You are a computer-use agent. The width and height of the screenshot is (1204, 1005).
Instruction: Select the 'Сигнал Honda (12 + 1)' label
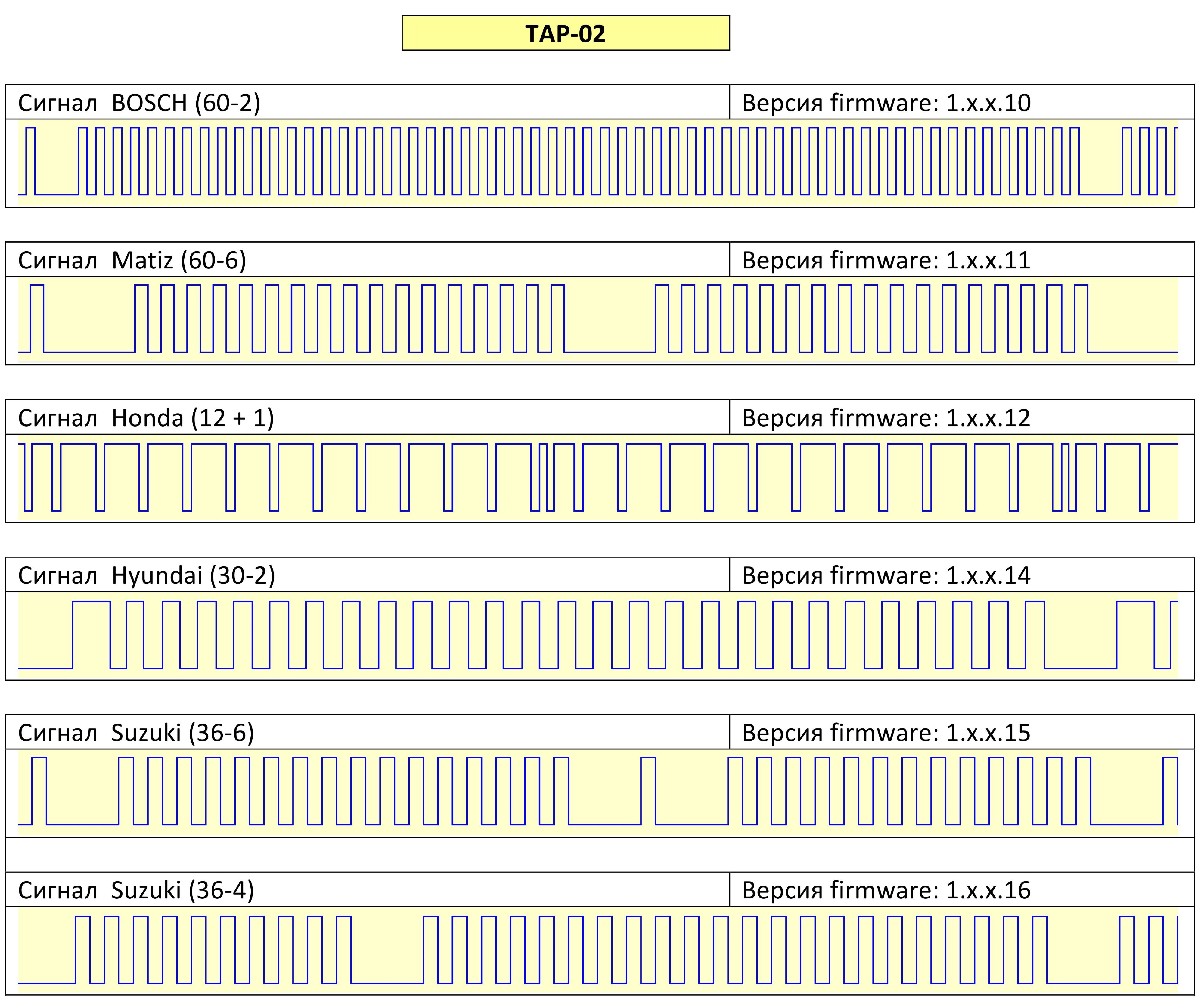[x=146, y=418]
